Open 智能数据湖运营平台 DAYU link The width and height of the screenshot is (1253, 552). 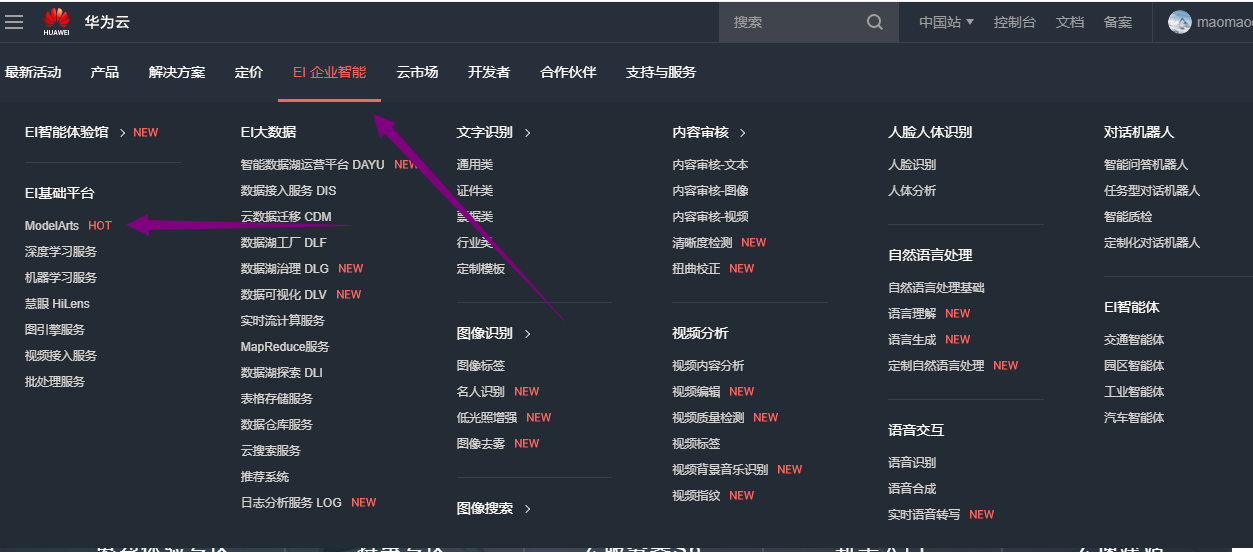click(x=312, y=164)
